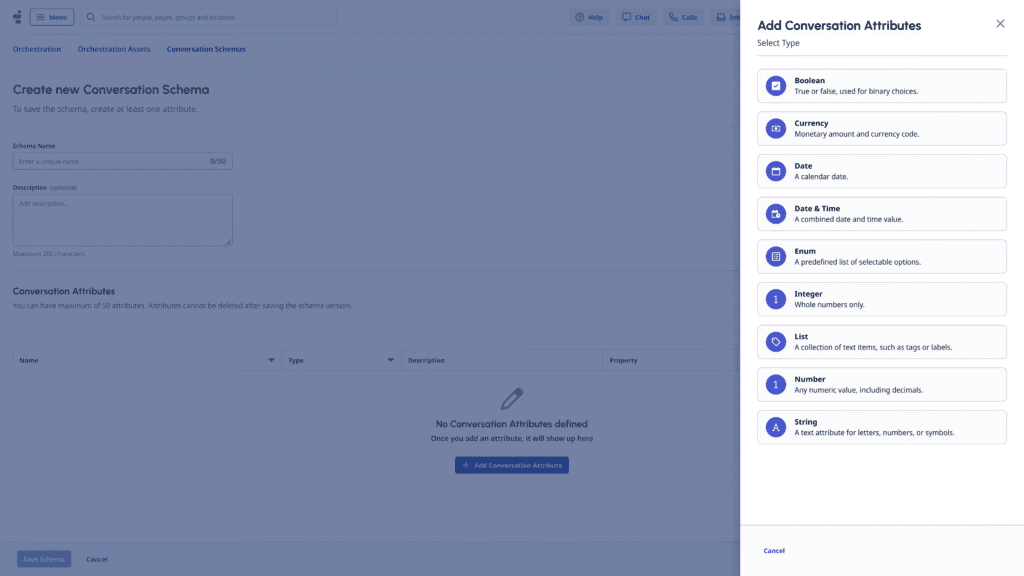
Task: Open the main Menu button
Action: 52,17
